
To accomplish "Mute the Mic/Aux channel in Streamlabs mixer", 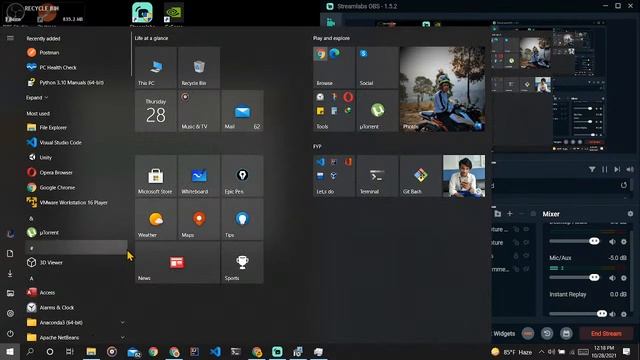I will (612, 278).
